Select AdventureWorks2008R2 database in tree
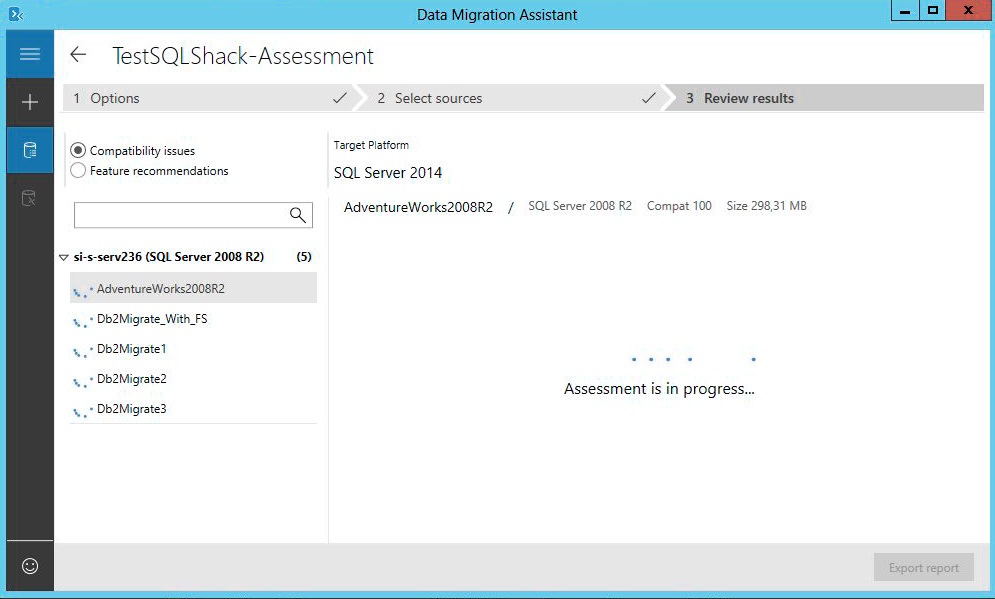995x599 pixels. pyautogui.click(x=160, y=289)
